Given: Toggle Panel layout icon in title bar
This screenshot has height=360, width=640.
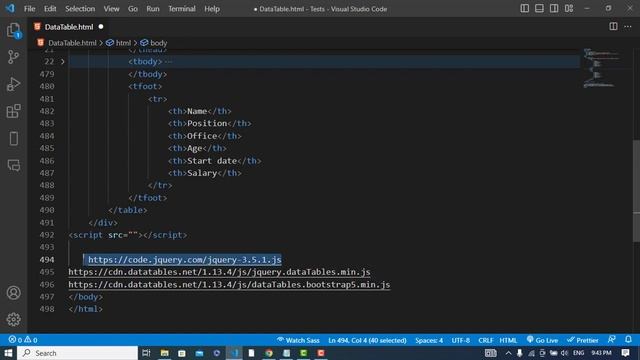Looking at the screenshot, I should [x=539, y=9].
